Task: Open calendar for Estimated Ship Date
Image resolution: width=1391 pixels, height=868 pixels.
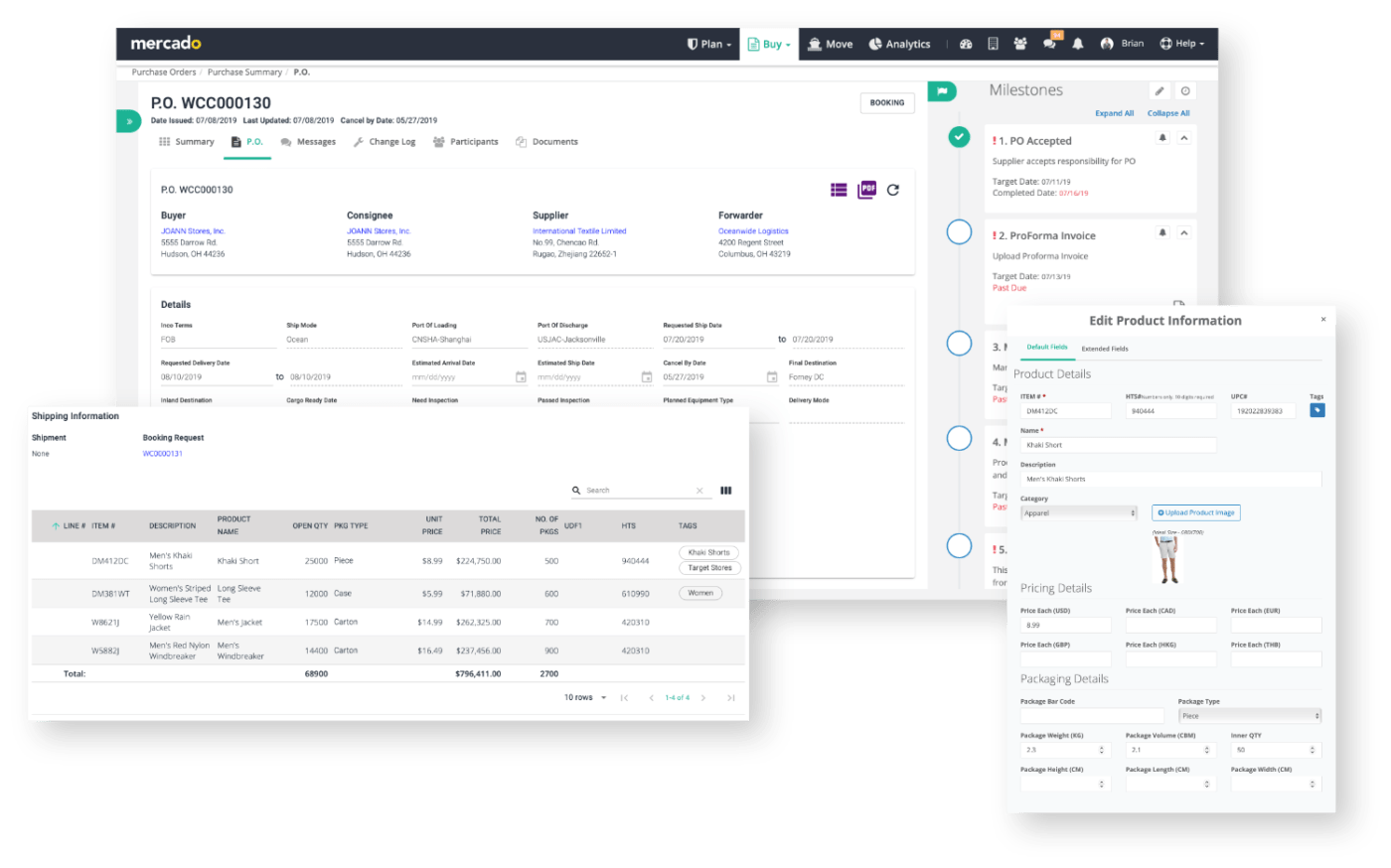Action: coord(647,377)
